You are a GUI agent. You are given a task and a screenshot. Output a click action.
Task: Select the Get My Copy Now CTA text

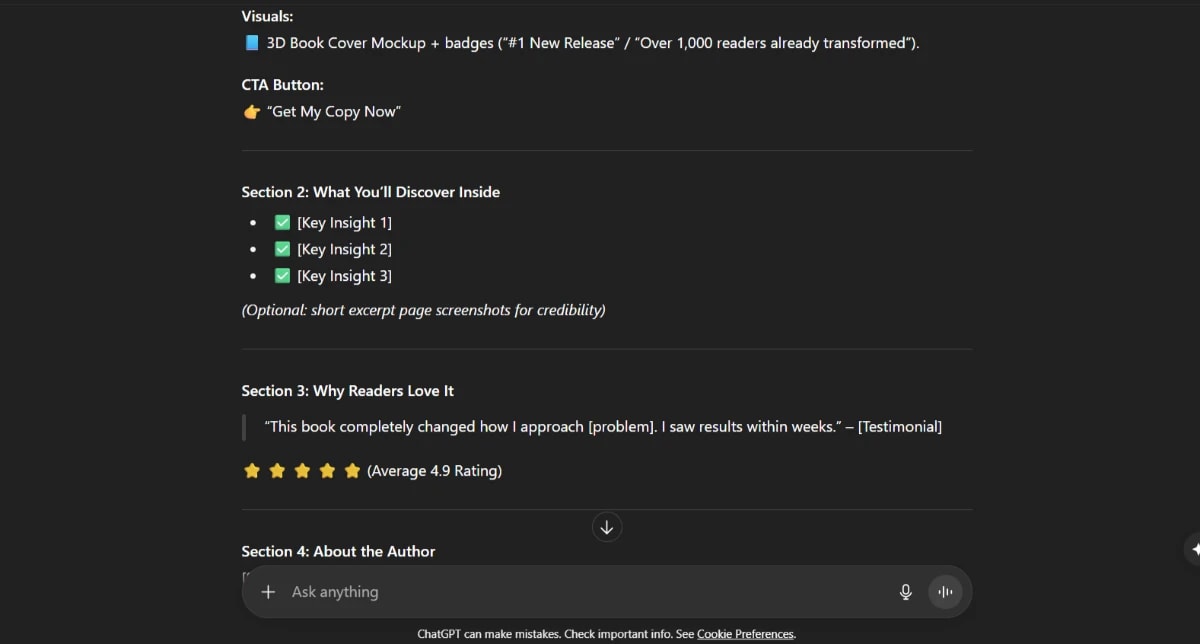(333, 111)
